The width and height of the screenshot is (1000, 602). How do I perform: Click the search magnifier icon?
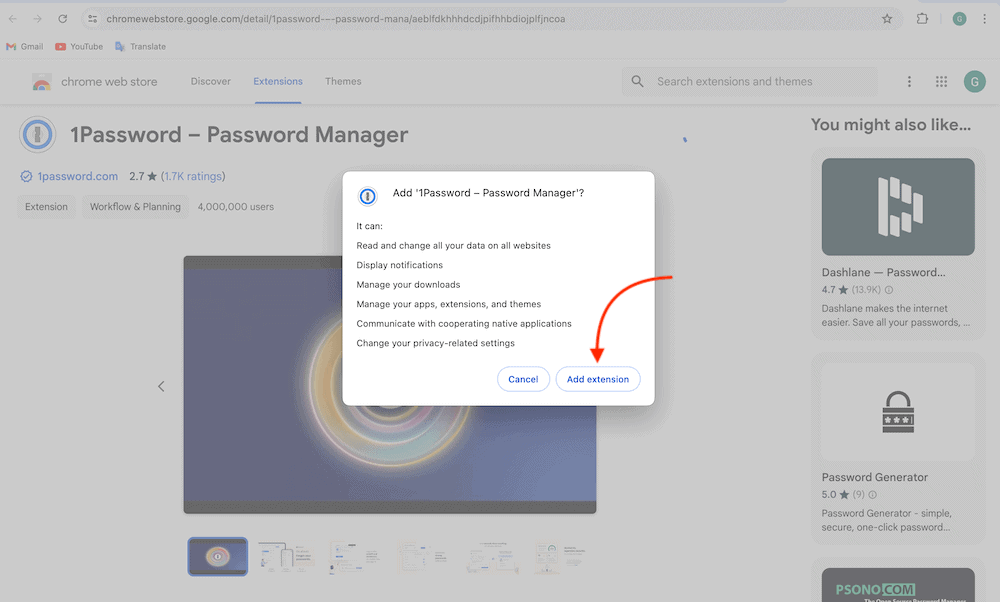point(637,82)
